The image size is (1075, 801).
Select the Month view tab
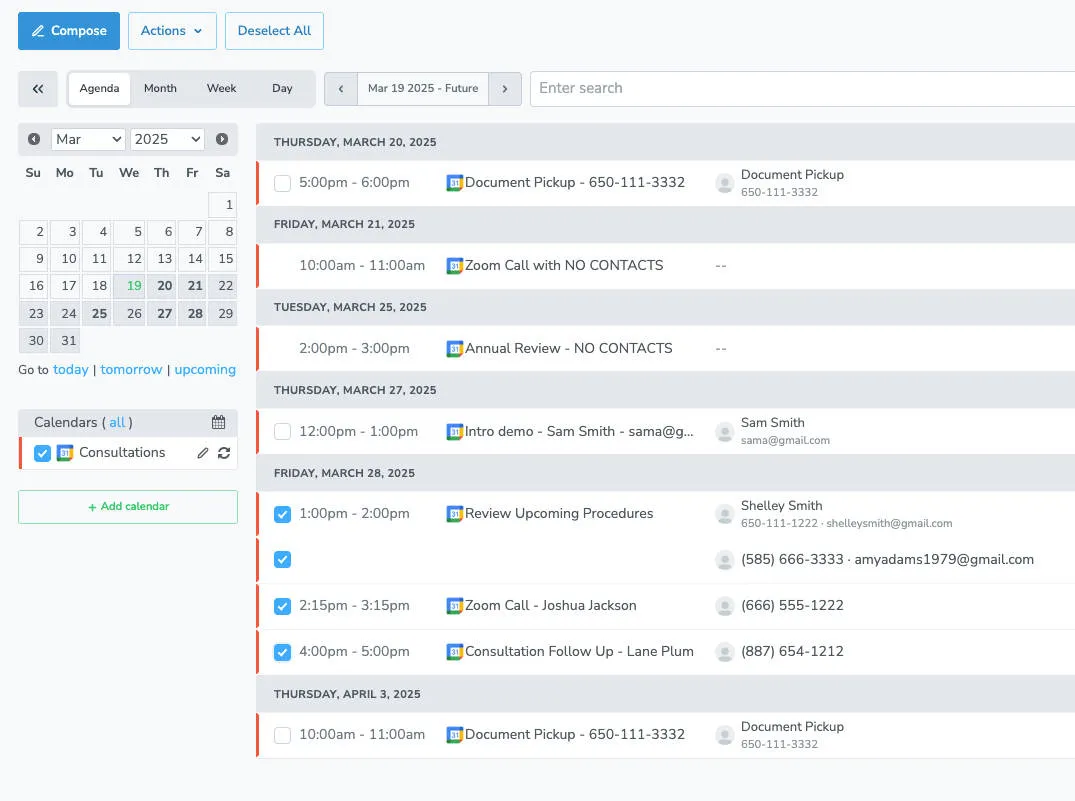[x=160, y=88]
